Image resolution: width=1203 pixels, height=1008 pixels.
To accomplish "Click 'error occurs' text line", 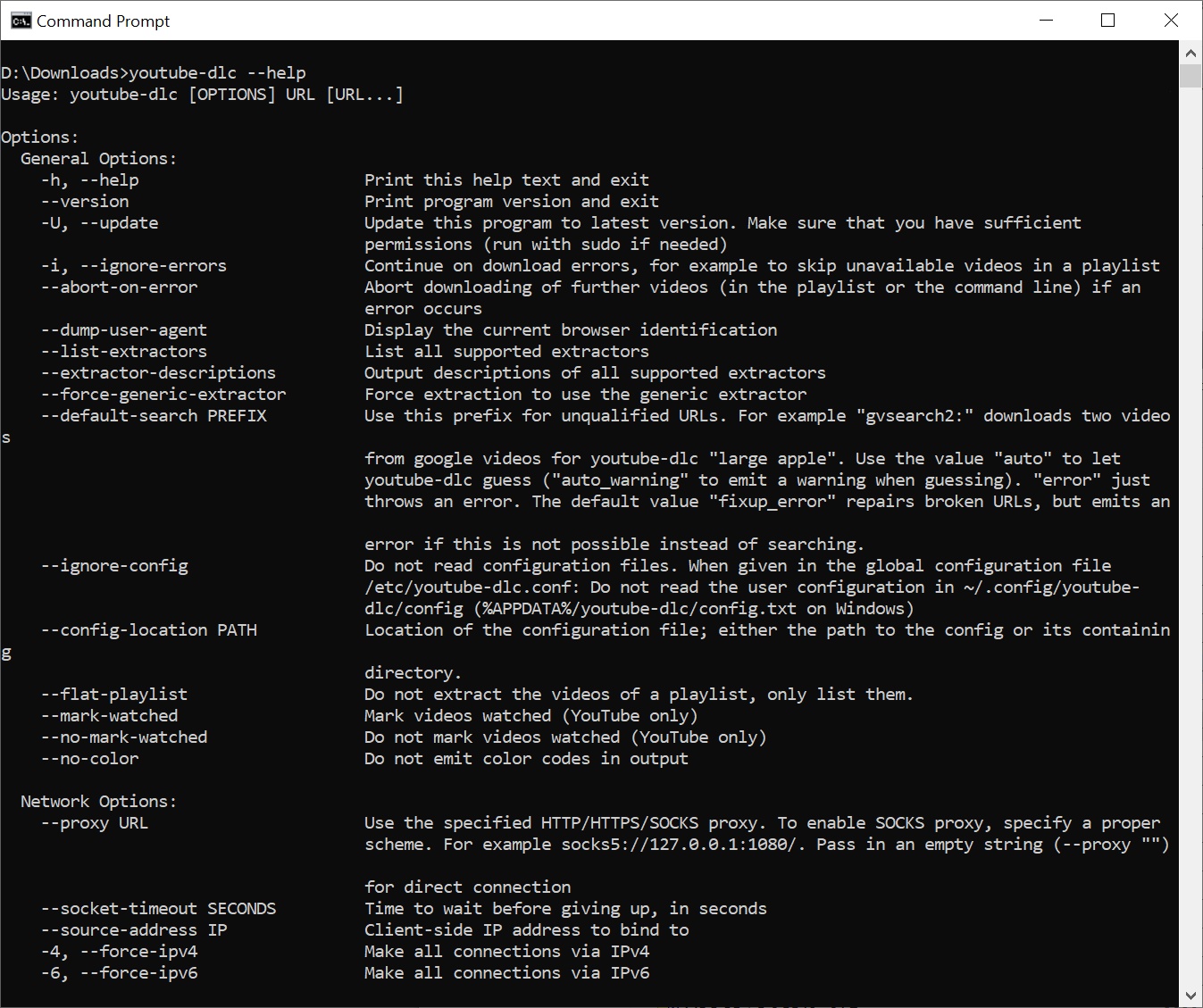I will [423, 309].
